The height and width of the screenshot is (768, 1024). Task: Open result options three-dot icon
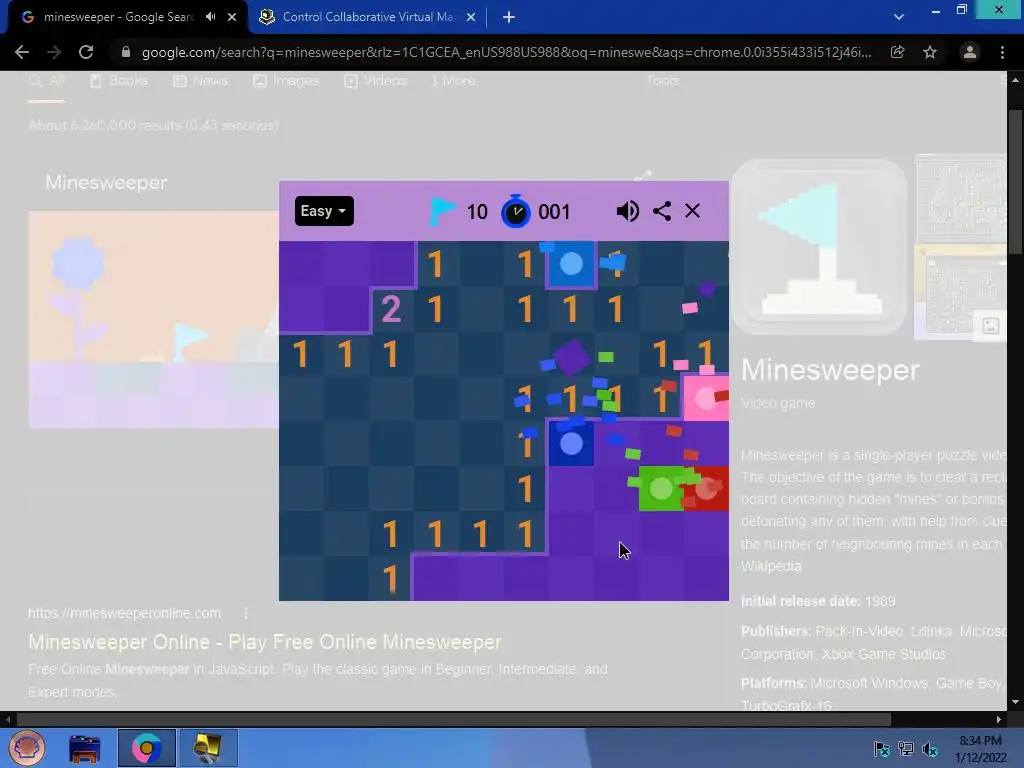[246, 613]
